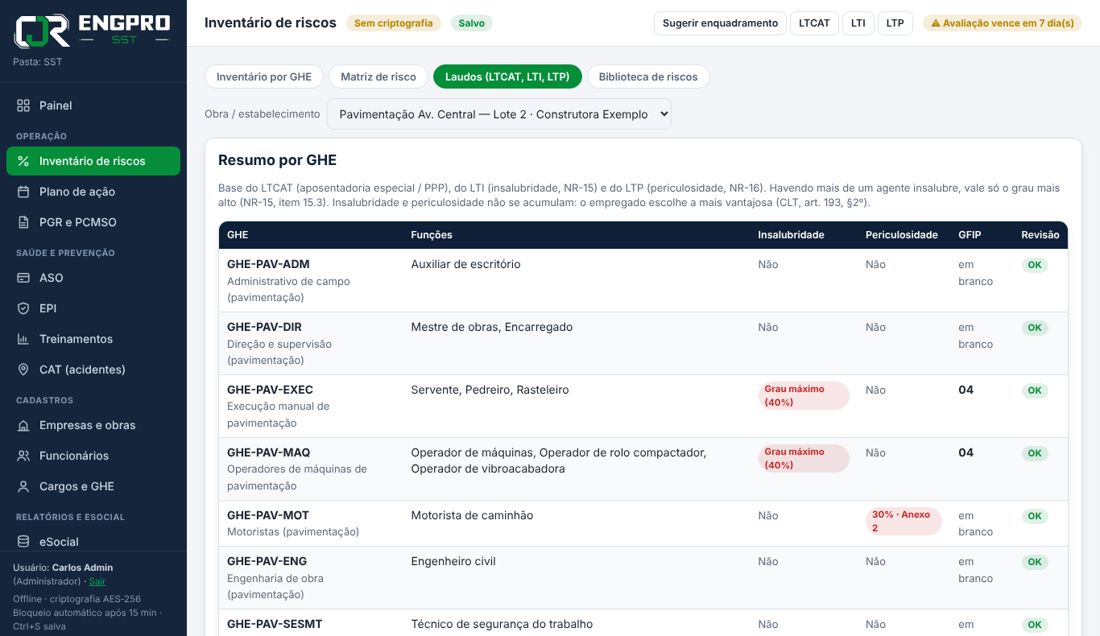Image resolution: width=1100 pixels, height=636 pixels.
Task: Click the eSocial database icon
Action: pos(23,541)
